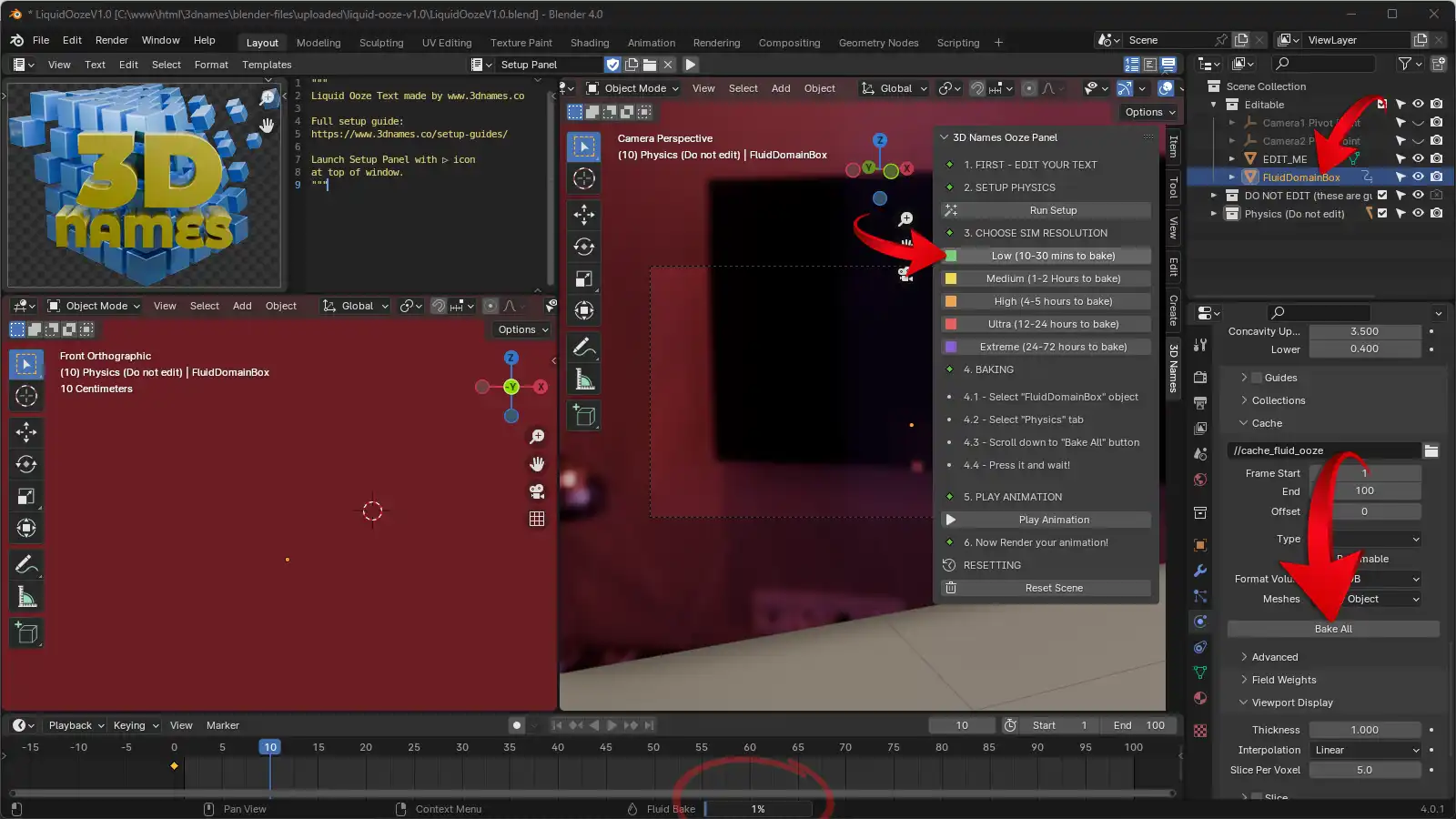Image resolution: width=1456 pixels, height=819 pixels.
Task: Click the Bake All button
Action: tap(1333, 629)
